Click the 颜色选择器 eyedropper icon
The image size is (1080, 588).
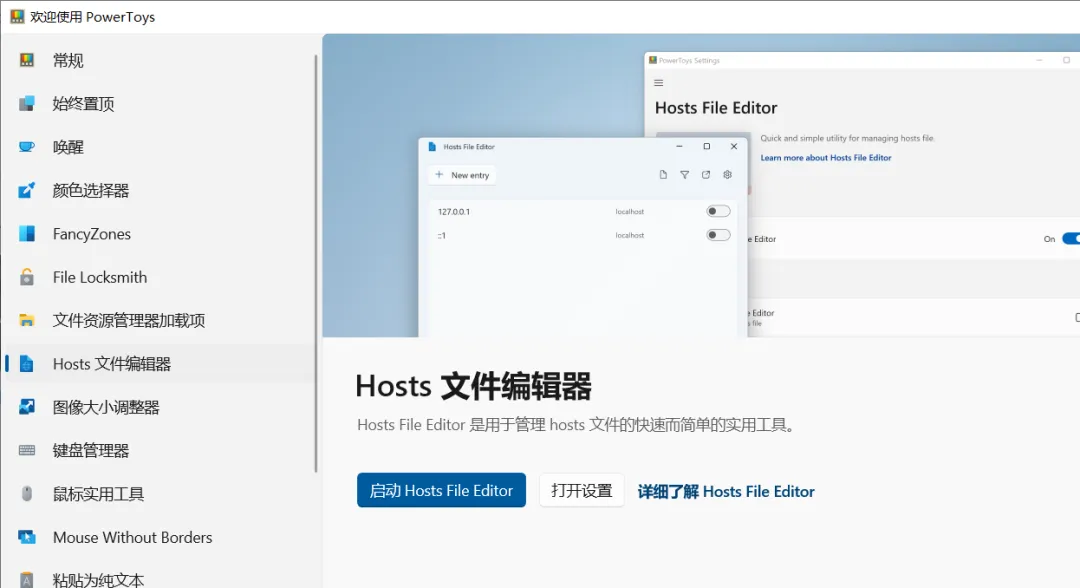pos(27,190)
